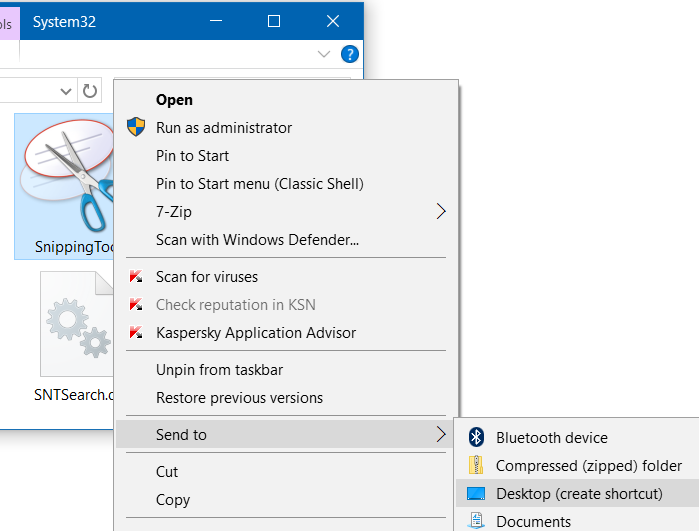The height and width of the screenshot is (531, 699).
Task: Open the Send to submenu
Action: point(284,434)
